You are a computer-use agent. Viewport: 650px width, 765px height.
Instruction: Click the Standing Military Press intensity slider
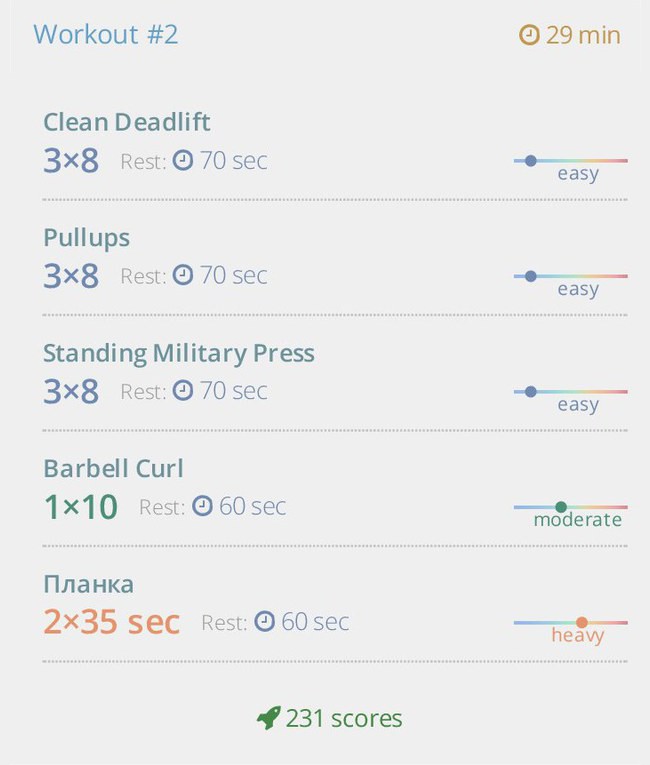coord(570,392)
